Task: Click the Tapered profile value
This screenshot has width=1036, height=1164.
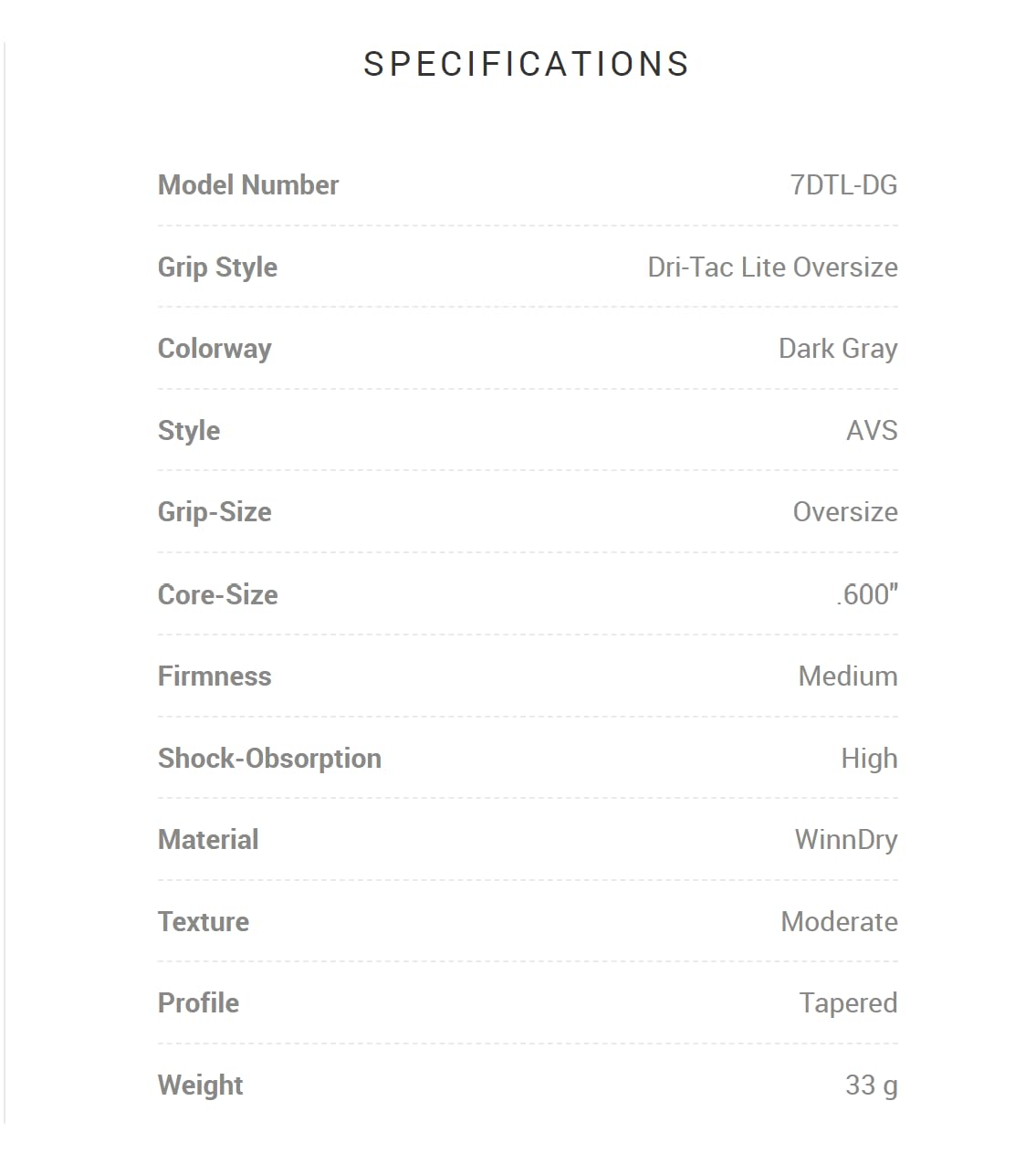Action: click(x=849, y=1003)
